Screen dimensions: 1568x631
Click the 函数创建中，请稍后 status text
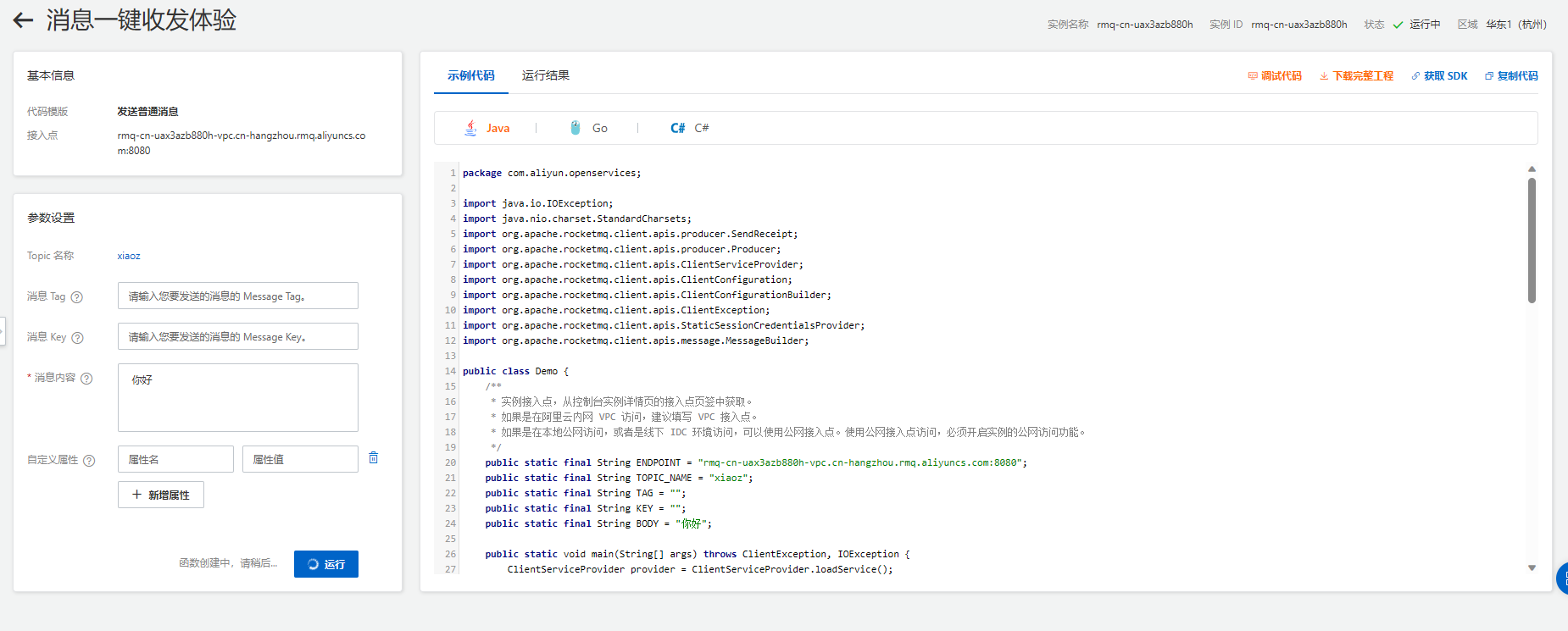click(x=228, y=563)
